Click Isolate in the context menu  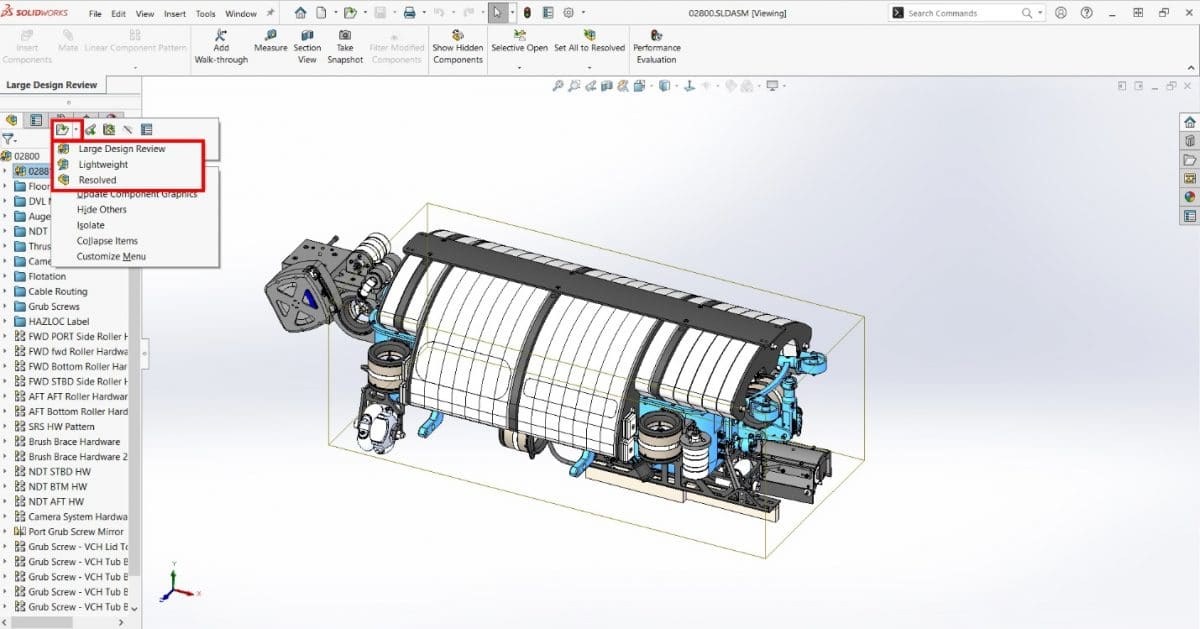pyautogui.click(x=91, y=225)
